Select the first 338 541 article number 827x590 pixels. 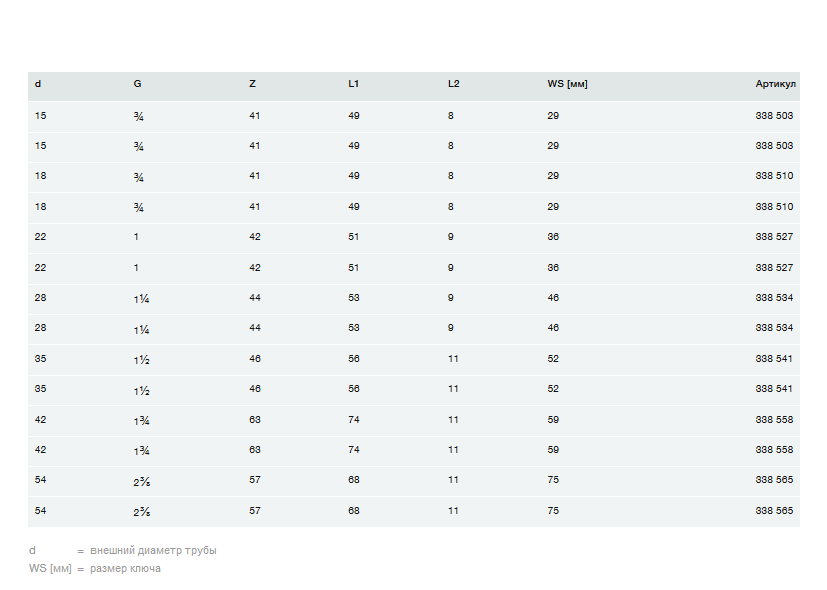(774, 358)
